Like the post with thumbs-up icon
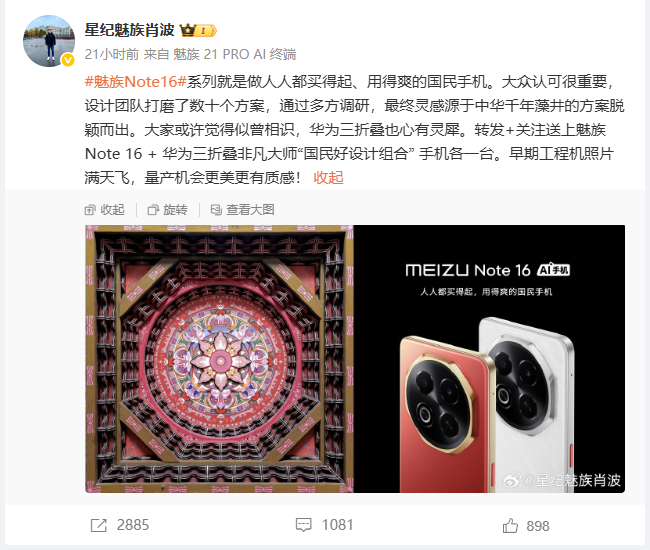The width and height of the screenshot is (650, 550). click(x=510, y=526)
